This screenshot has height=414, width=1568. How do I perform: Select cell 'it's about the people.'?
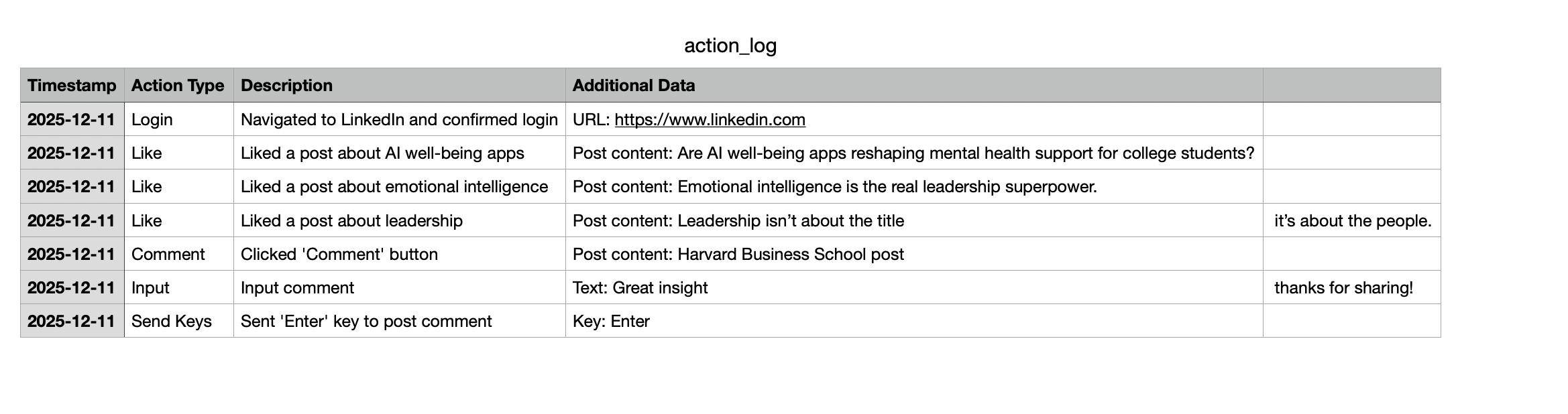(1351, 220)
